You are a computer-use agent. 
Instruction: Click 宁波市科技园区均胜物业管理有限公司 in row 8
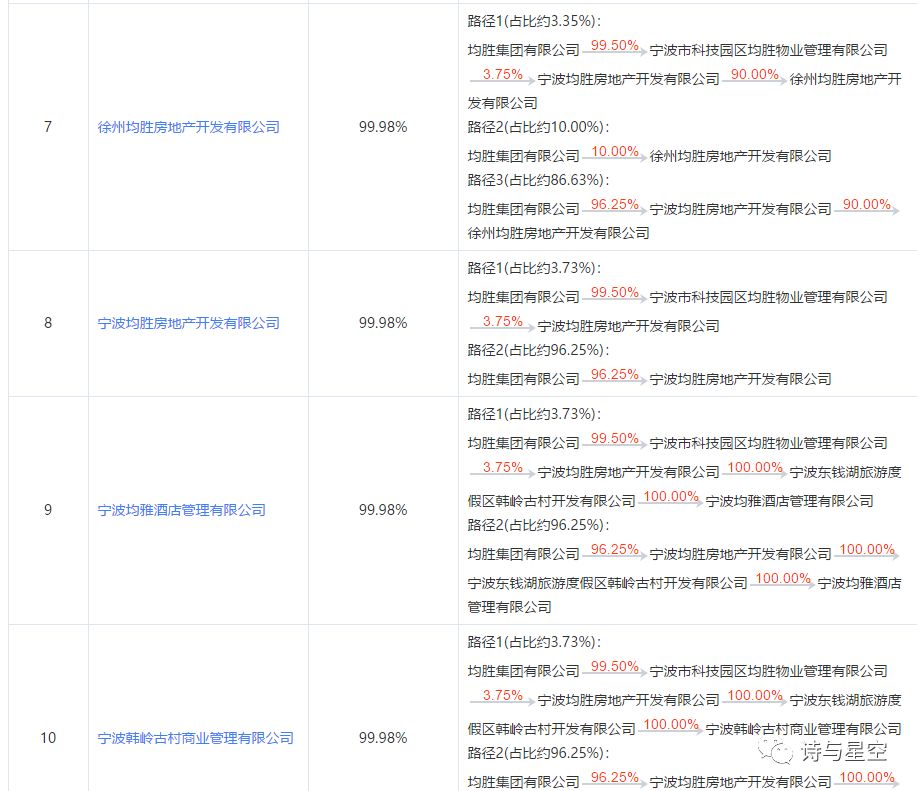[768, 297]
